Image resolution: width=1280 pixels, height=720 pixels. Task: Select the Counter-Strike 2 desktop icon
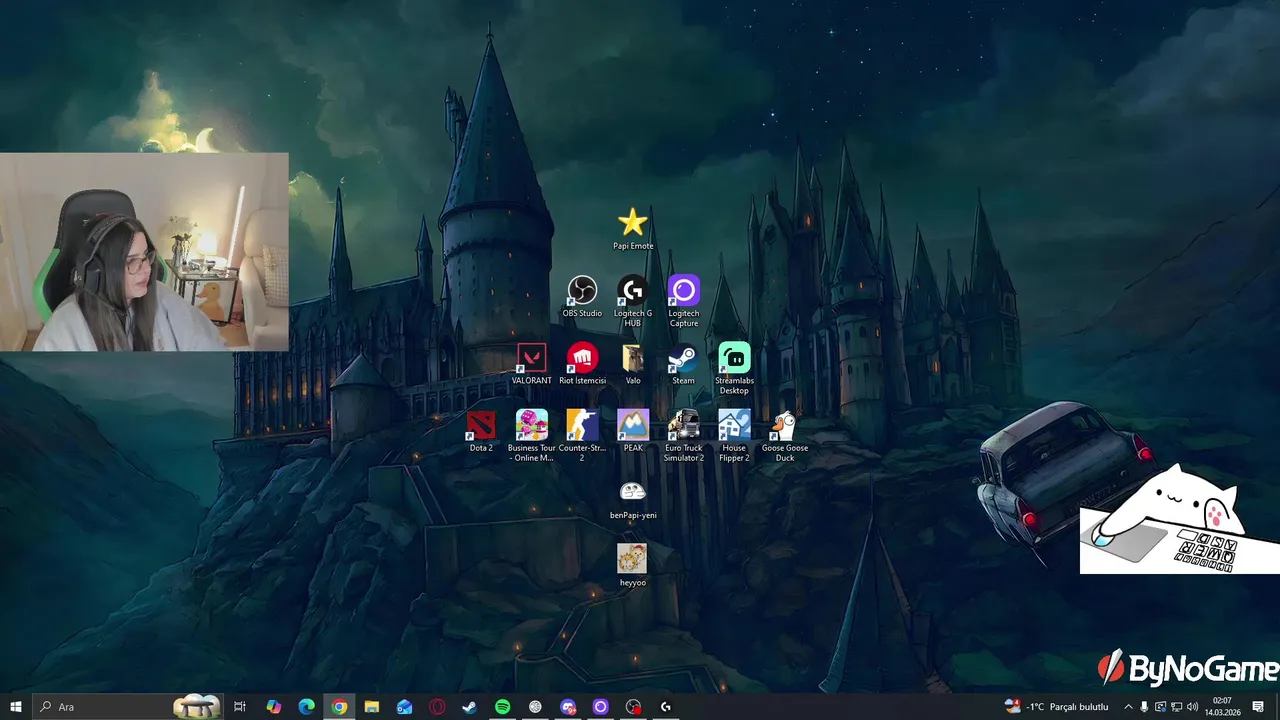582,435
